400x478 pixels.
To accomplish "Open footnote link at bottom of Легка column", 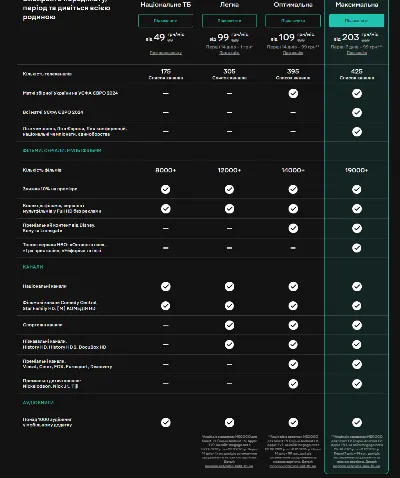I will coord(229,466).
